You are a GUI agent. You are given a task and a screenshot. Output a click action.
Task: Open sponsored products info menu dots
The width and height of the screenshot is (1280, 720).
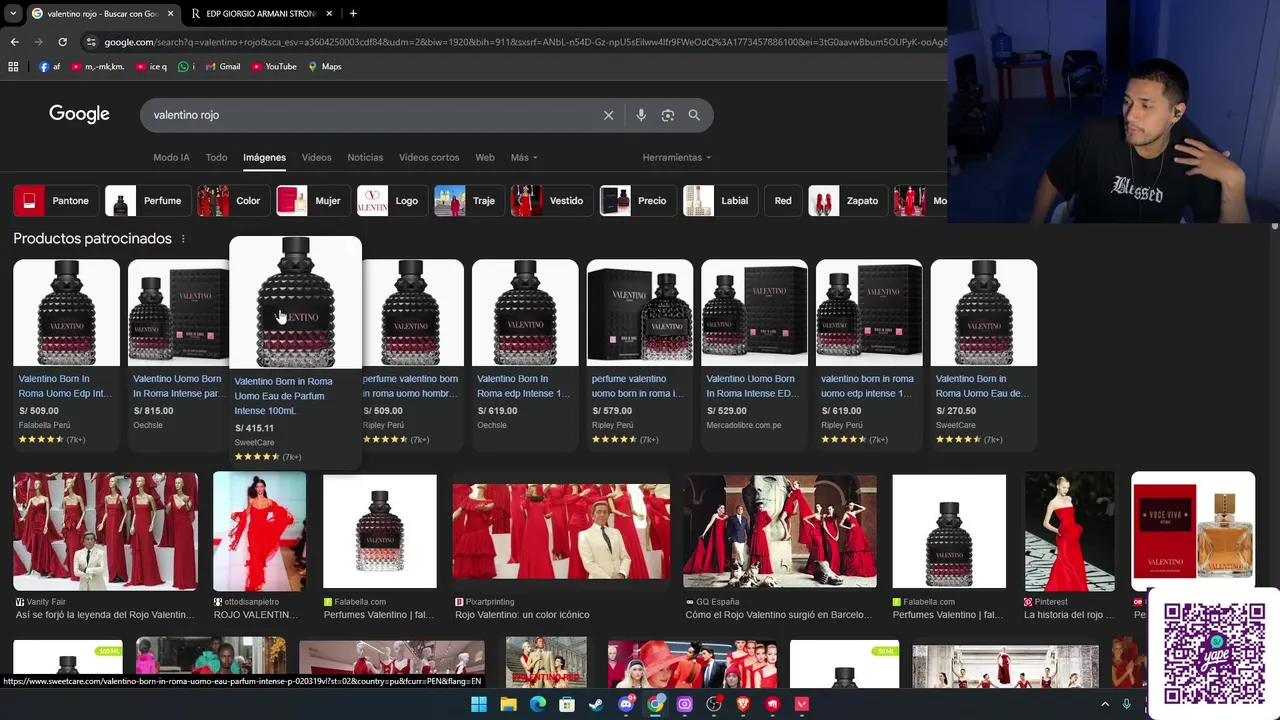point(183,239)
